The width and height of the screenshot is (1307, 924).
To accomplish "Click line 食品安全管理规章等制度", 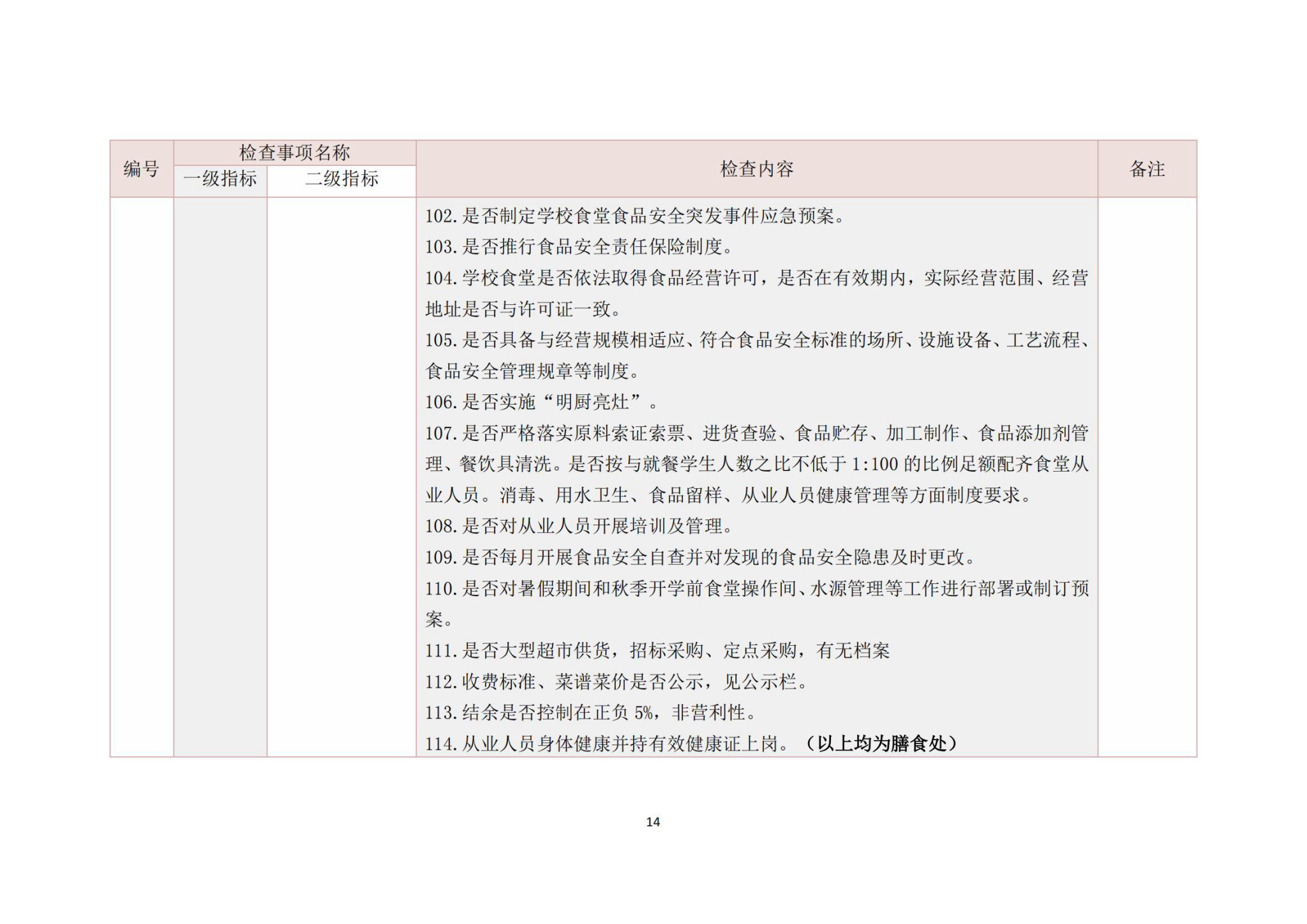I will coord(533,371).
